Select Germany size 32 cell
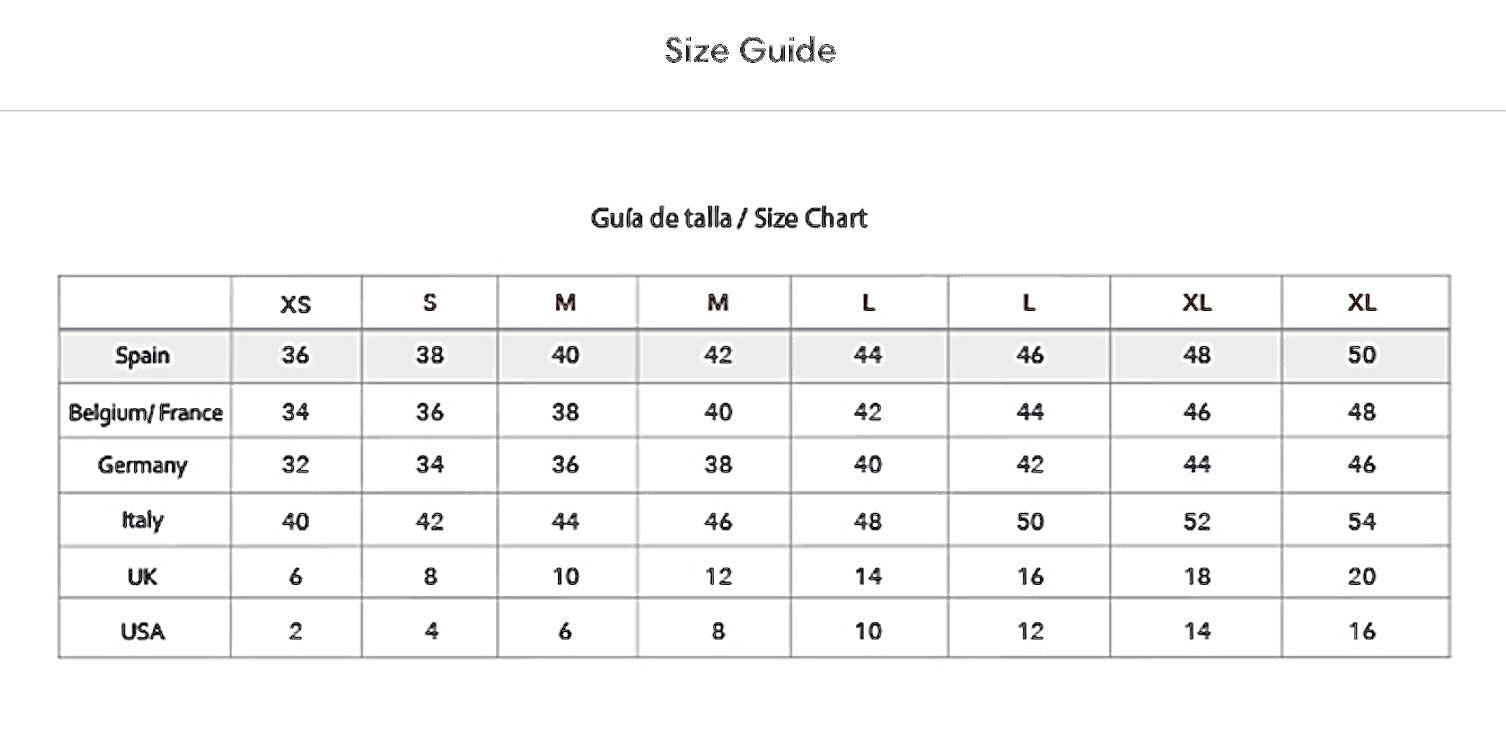 [x=295, y=466]
